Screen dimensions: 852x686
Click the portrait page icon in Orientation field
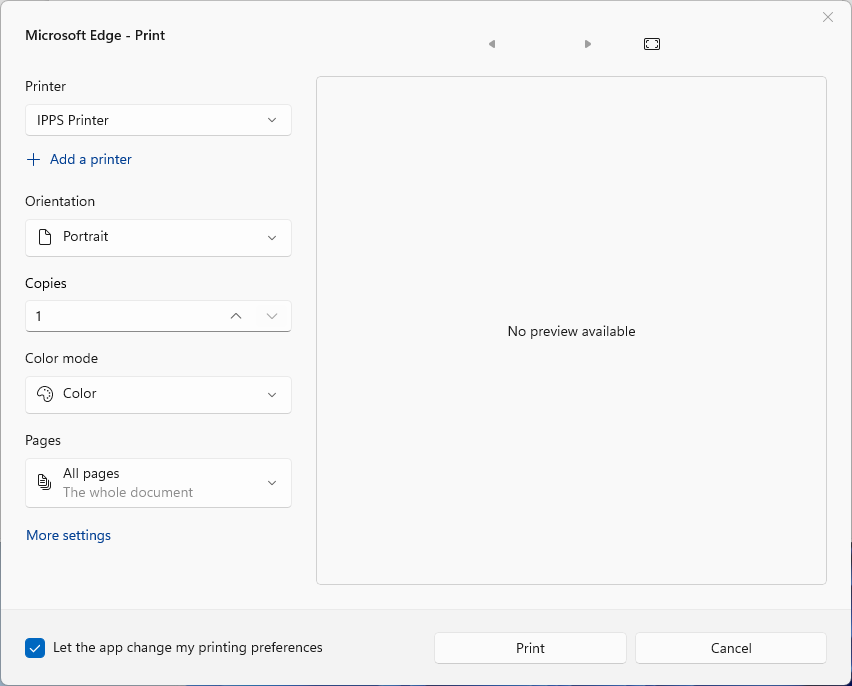44,237
